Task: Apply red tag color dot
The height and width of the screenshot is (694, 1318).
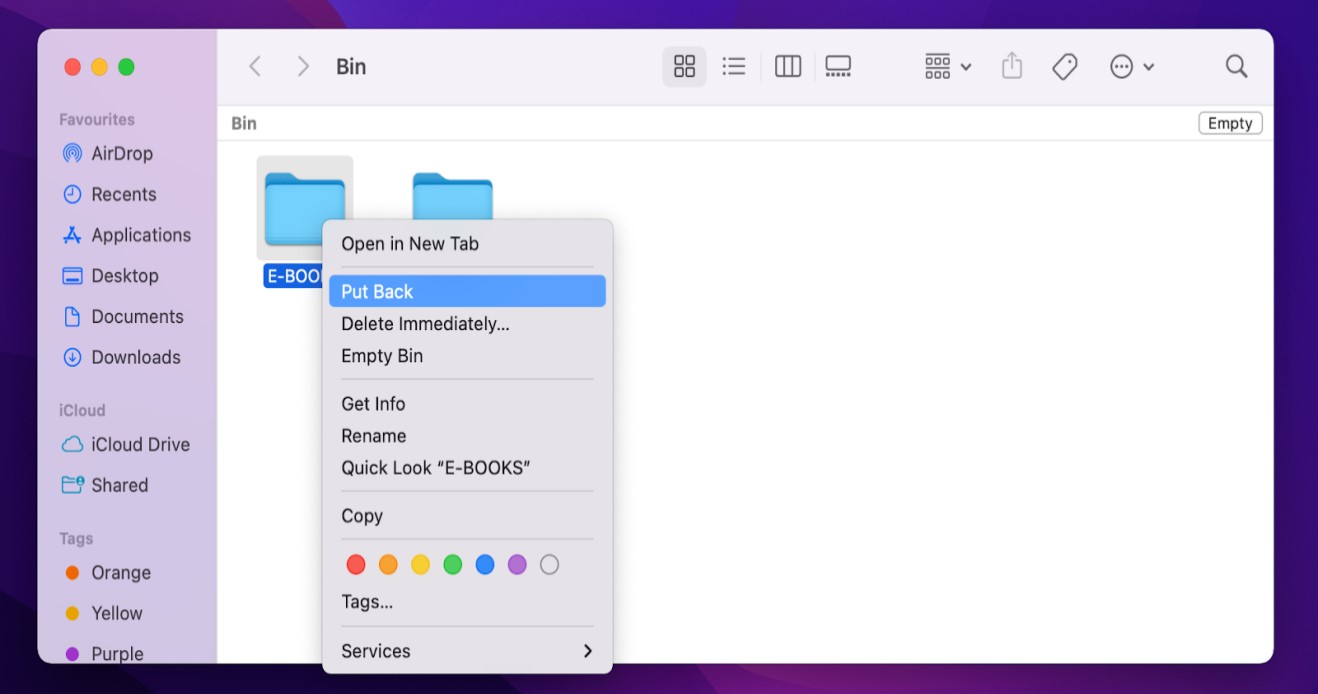Action: point(356,565)
